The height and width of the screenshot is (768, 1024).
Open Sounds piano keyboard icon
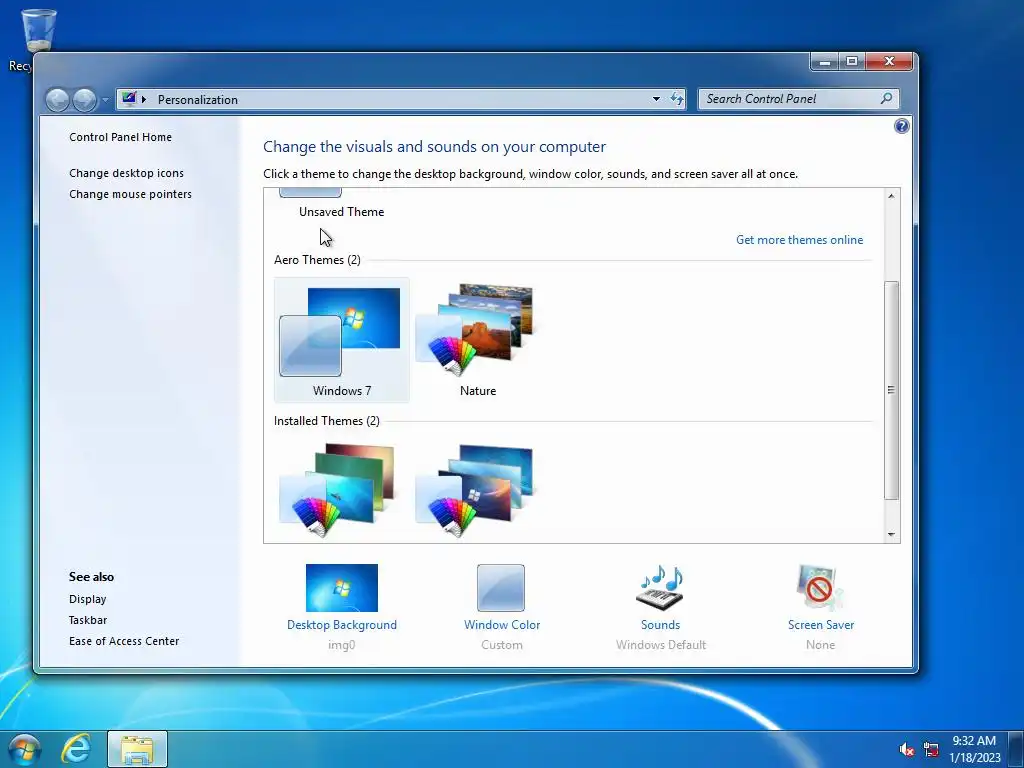660,588
